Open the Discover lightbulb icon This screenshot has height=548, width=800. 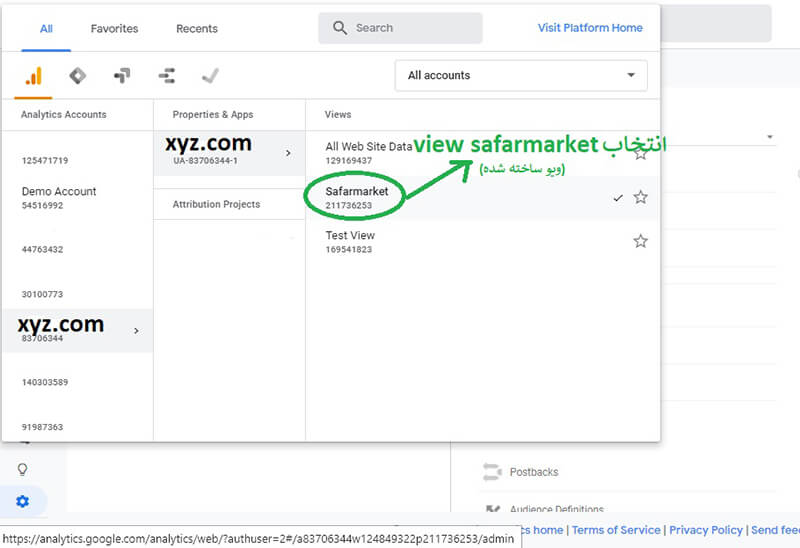pos(22,469)
